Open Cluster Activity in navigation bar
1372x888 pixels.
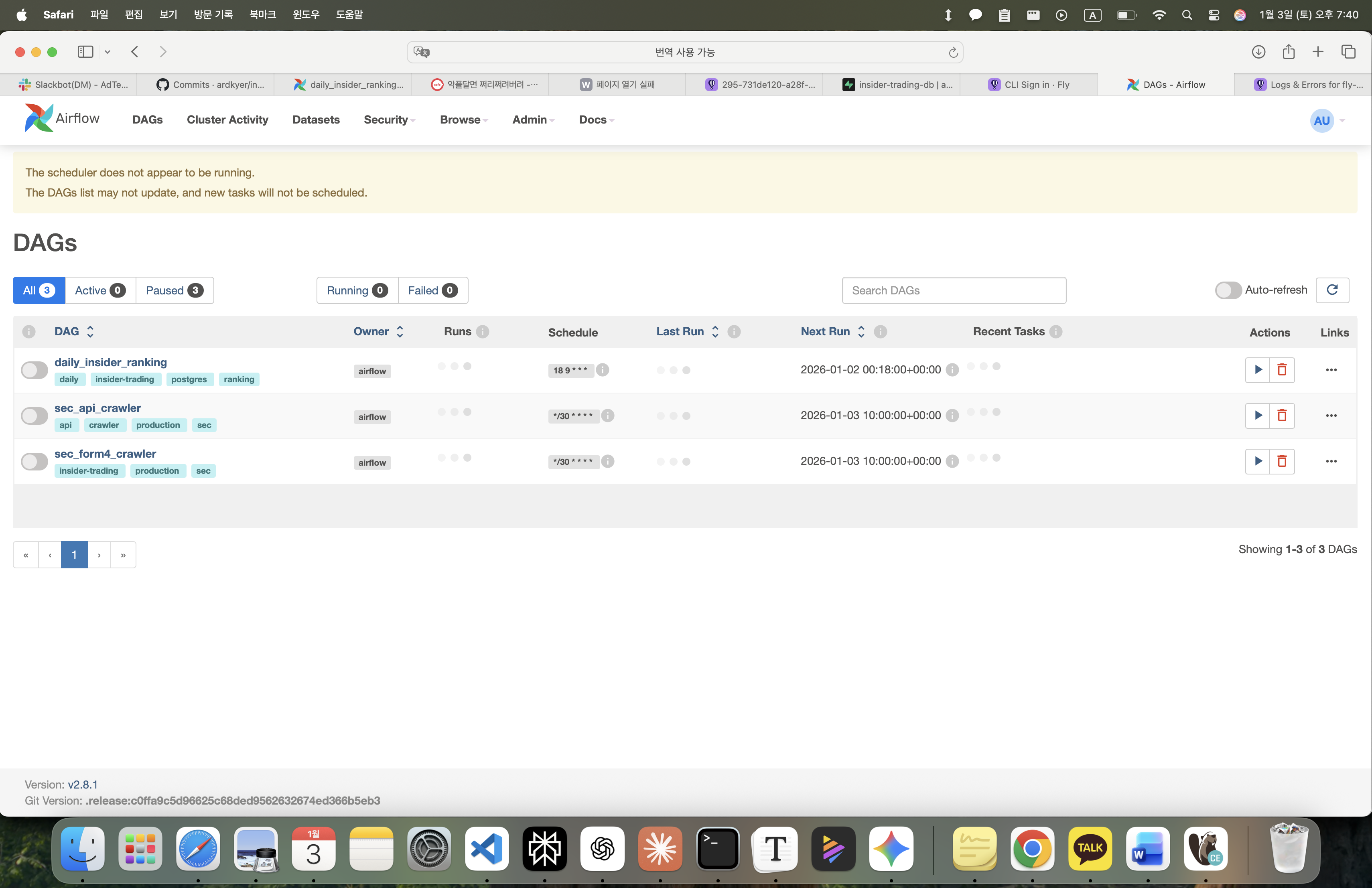pos(227,120)
